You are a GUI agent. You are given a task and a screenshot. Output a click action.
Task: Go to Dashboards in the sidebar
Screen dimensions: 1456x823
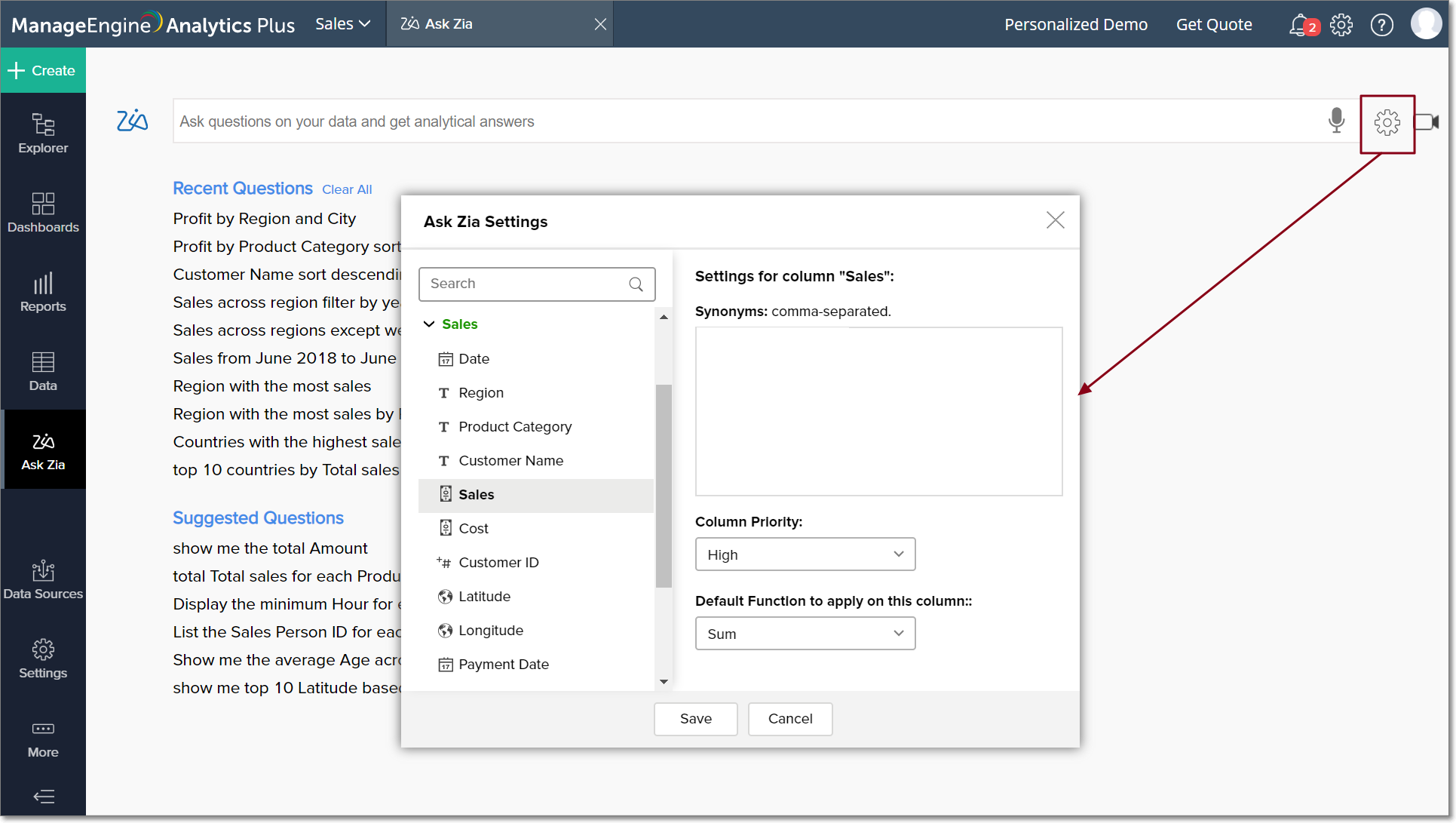(x=43, y=213)
